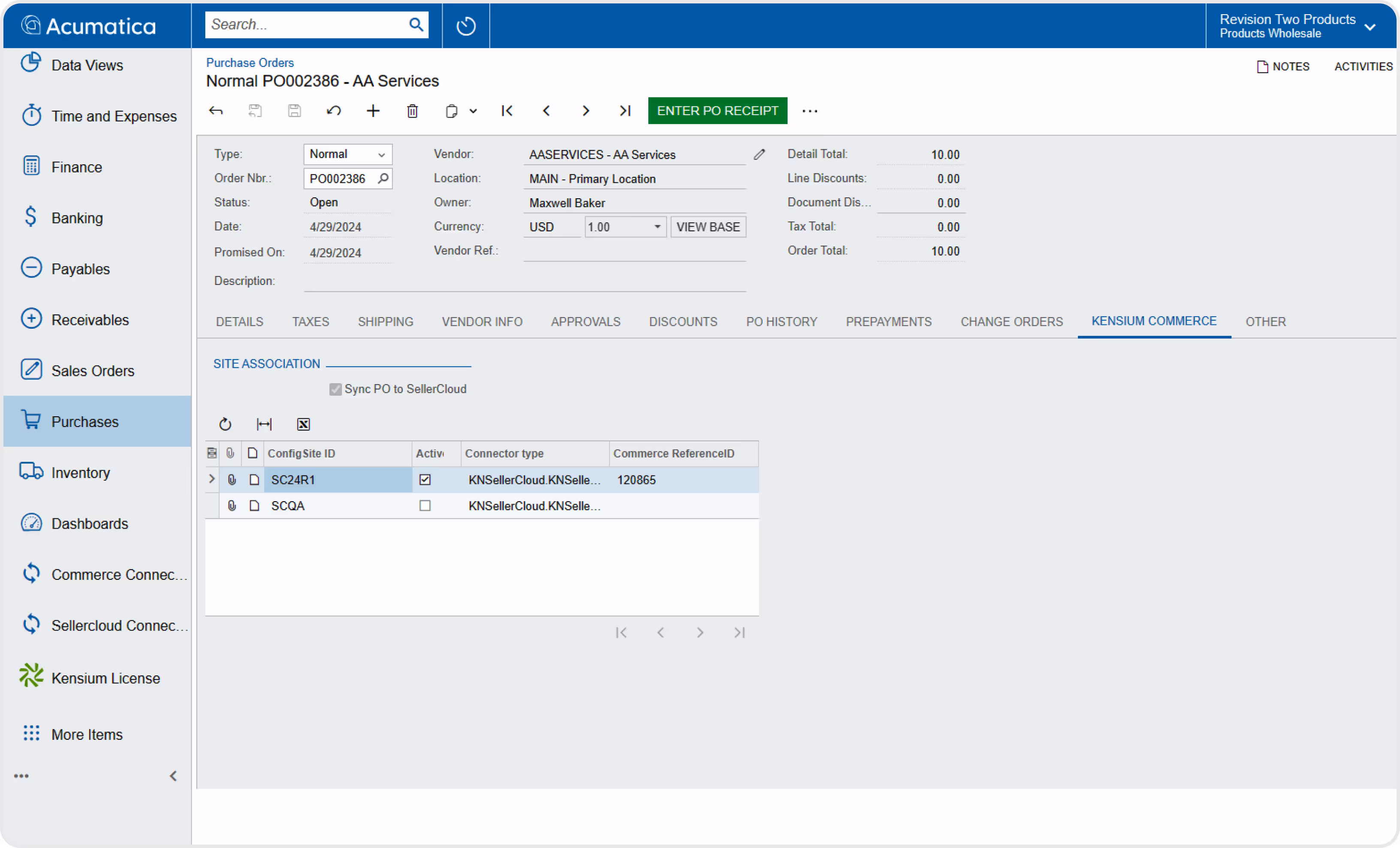This screenshot has width=1400, height=848.
Task: Toggle Sync PO to SellerCloud checkbox
Action: pyautogui.click(x=335, y=389)
